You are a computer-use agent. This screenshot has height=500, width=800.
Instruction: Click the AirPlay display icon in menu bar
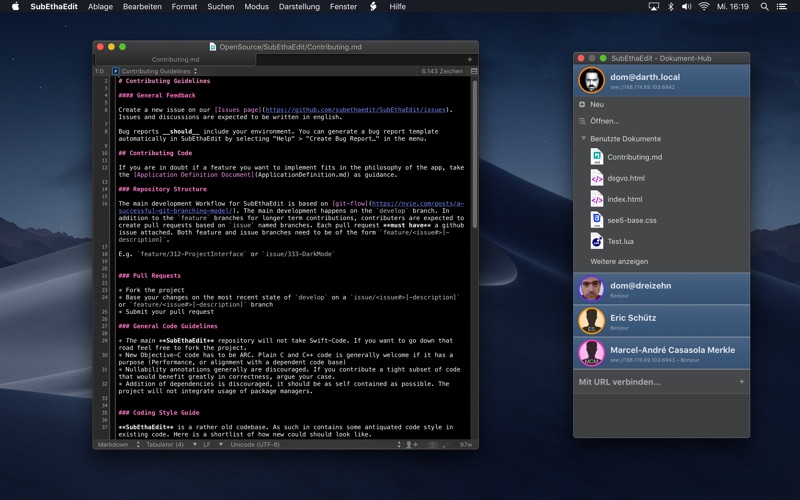pos(654,7)
